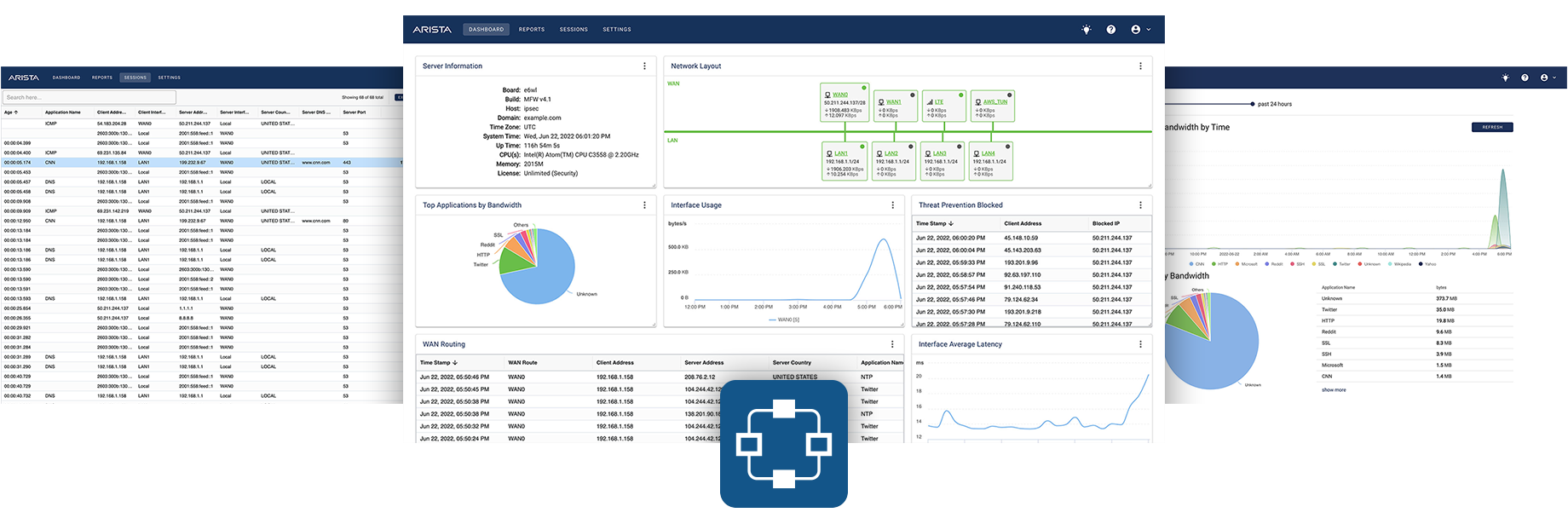Open the Sessions tab in the center window
This screenshot has width=1568, height=524.
click(x=574, y=30)
